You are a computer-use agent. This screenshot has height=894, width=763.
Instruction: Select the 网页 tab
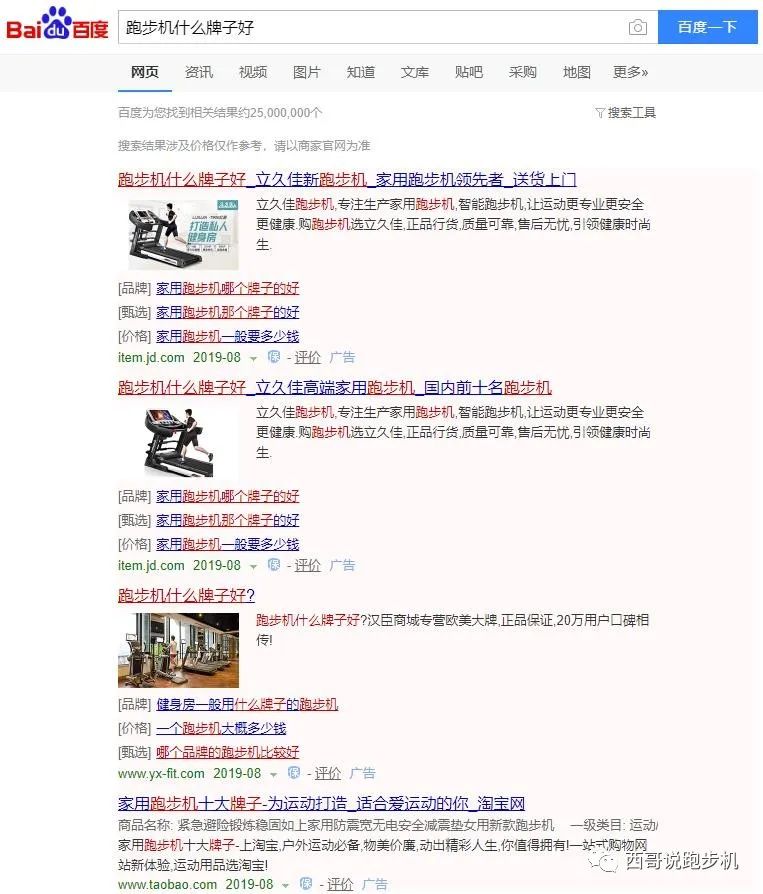(x=144, y=72)
